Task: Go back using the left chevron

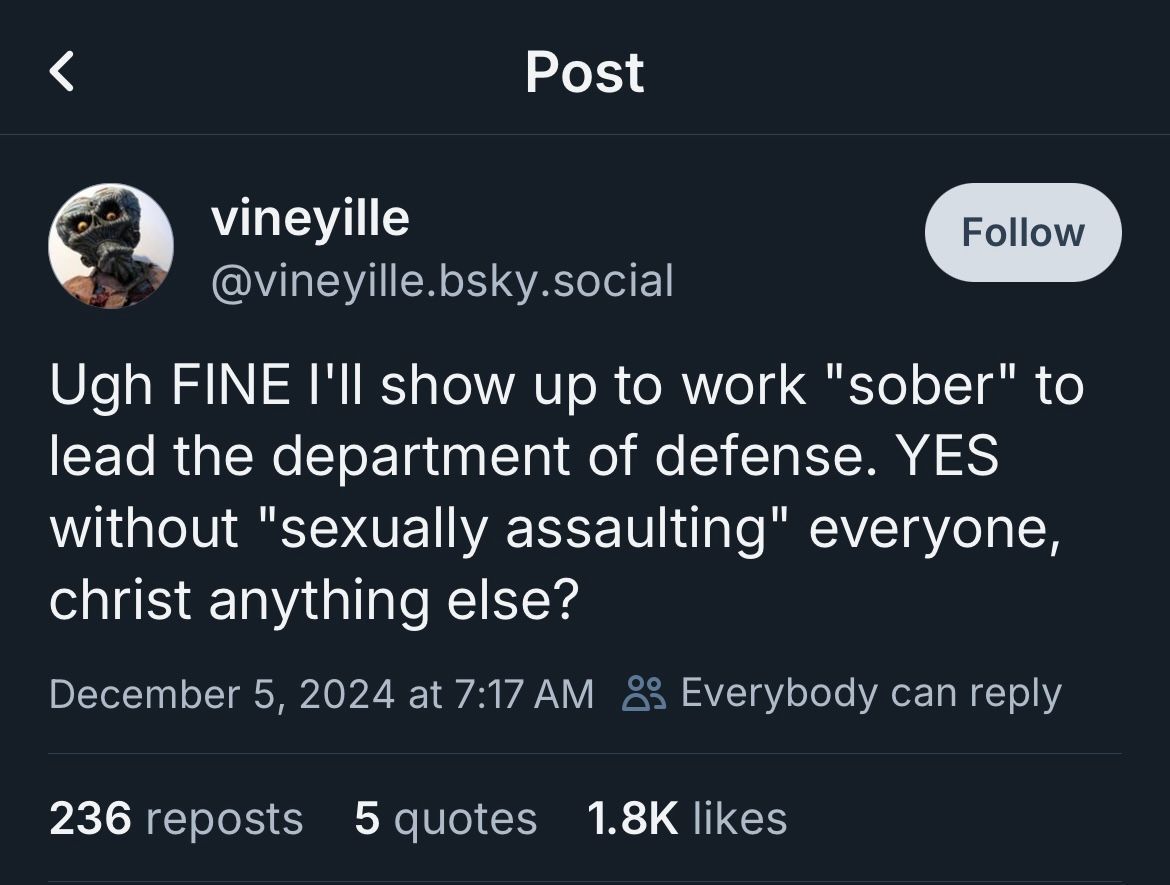Action: (x=61, y=72)
